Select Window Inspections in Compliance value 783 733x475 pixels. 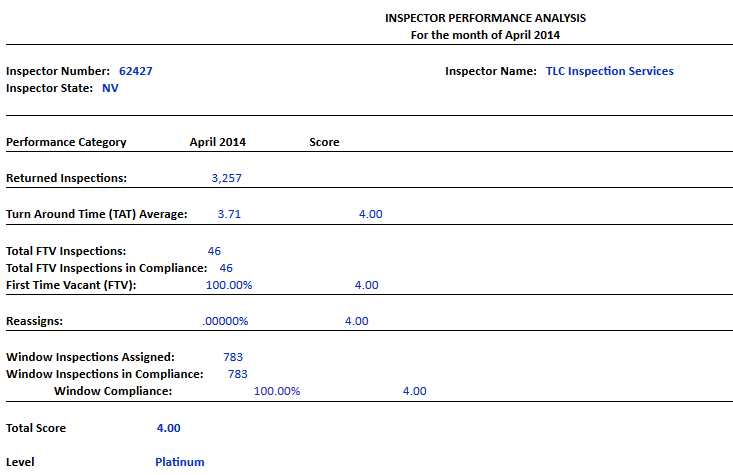tap(237, 374)
